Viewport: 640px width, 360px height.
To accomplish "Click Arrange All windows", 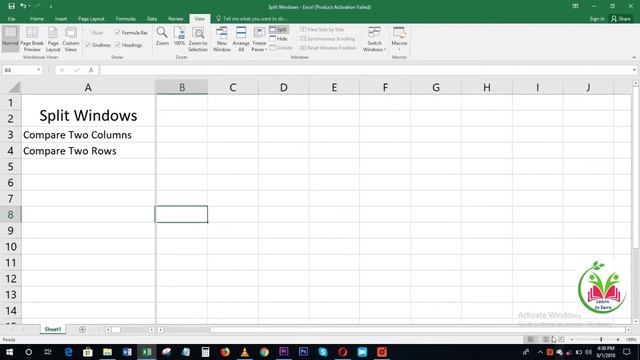I will [x=241, y=39].
